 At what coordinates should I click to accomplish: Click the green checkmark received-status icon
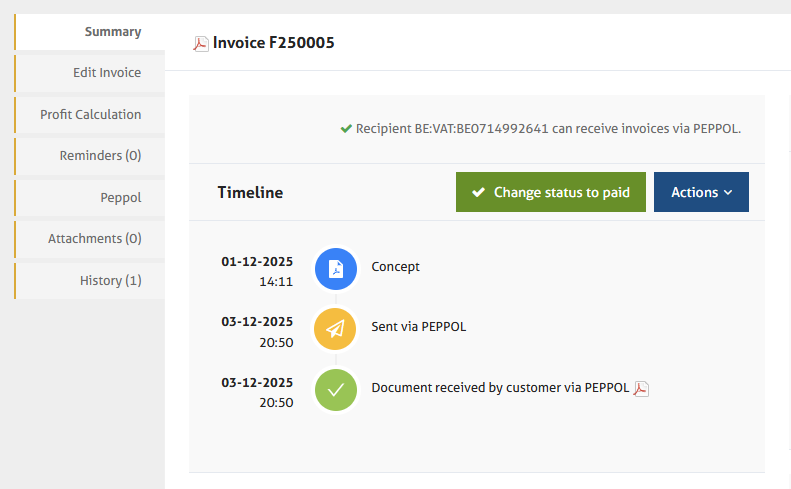pyautogui.click(x=335, y=389)
